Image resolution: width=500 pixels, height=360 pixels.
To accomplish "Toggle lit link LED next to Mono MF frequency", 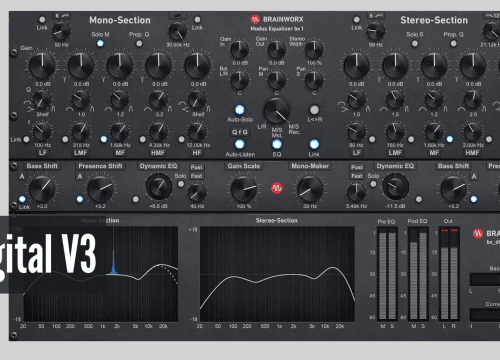I will coord(104,139).
